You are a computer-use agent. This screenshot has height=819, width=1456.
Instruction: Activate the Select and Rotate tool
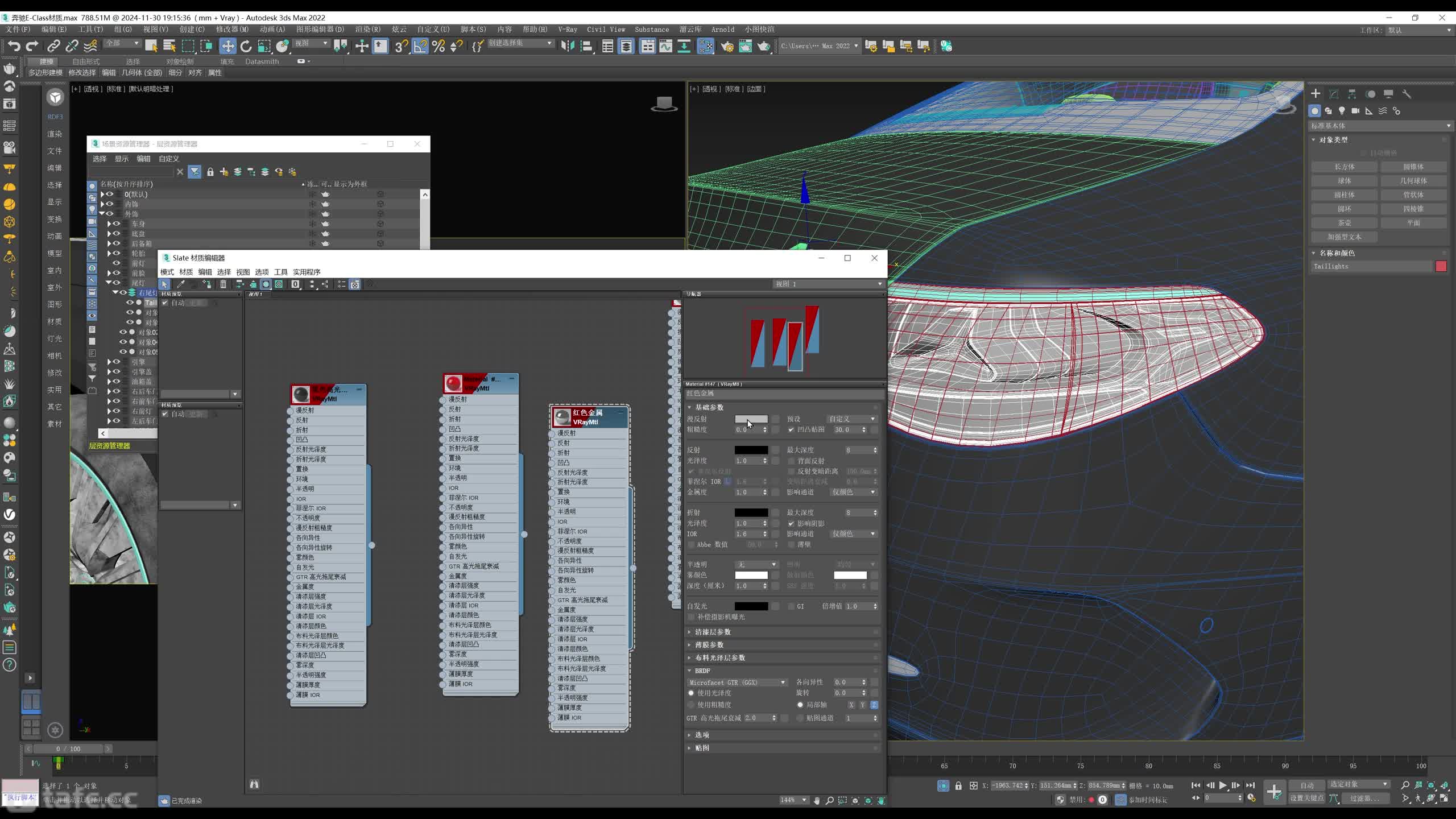[246, 46]
